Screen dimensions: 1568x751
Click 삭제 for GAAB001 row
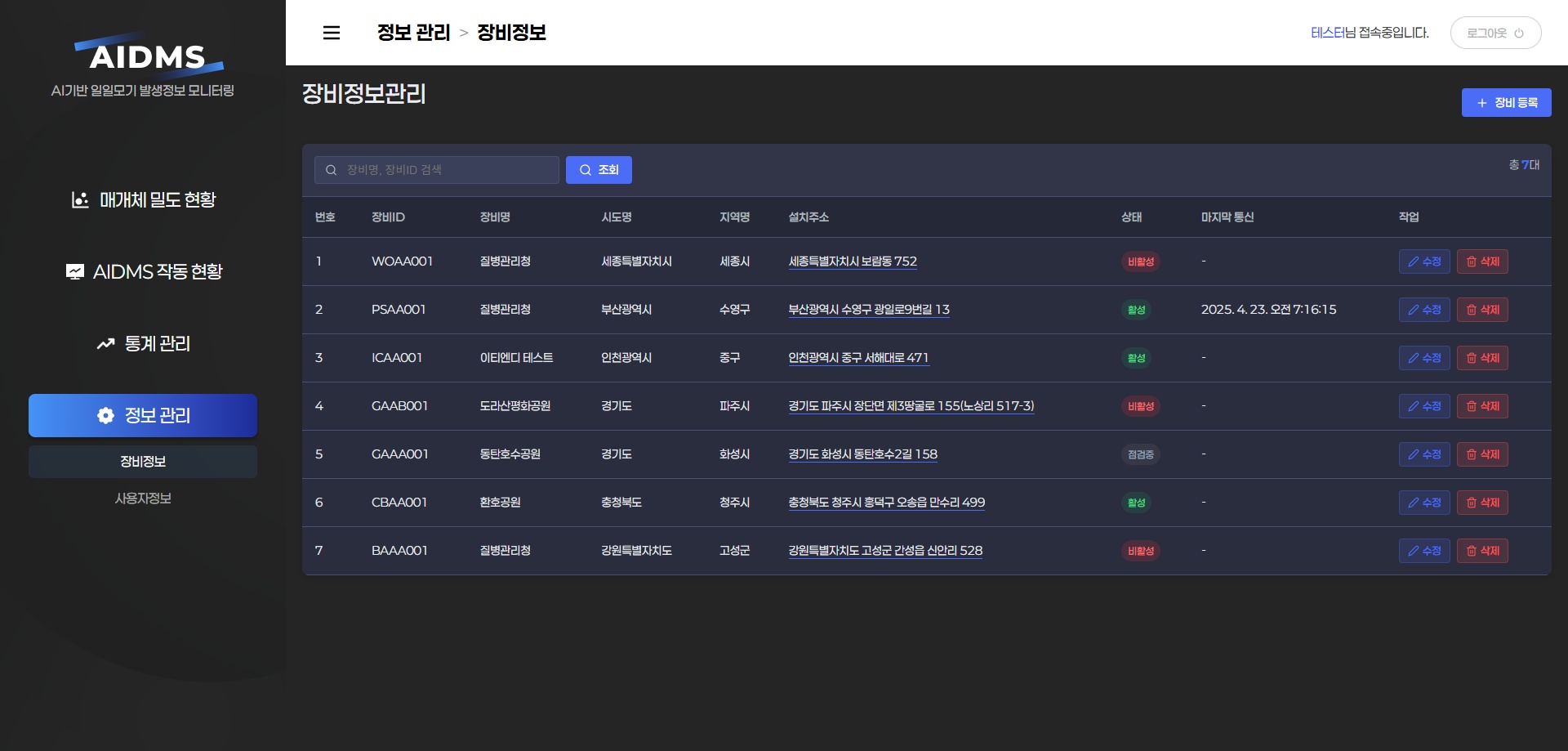coord(1482,406)
